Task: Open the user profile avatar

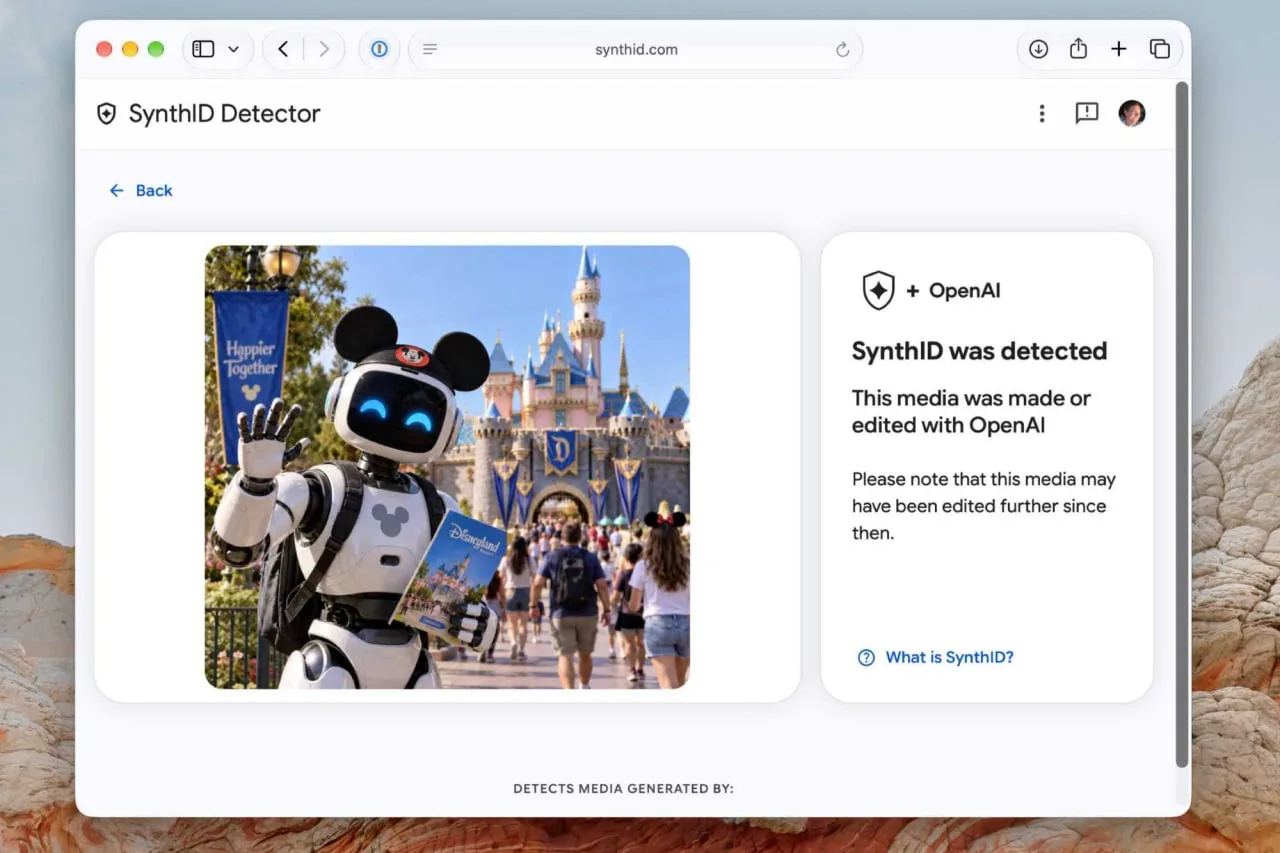Action: 1132,113
